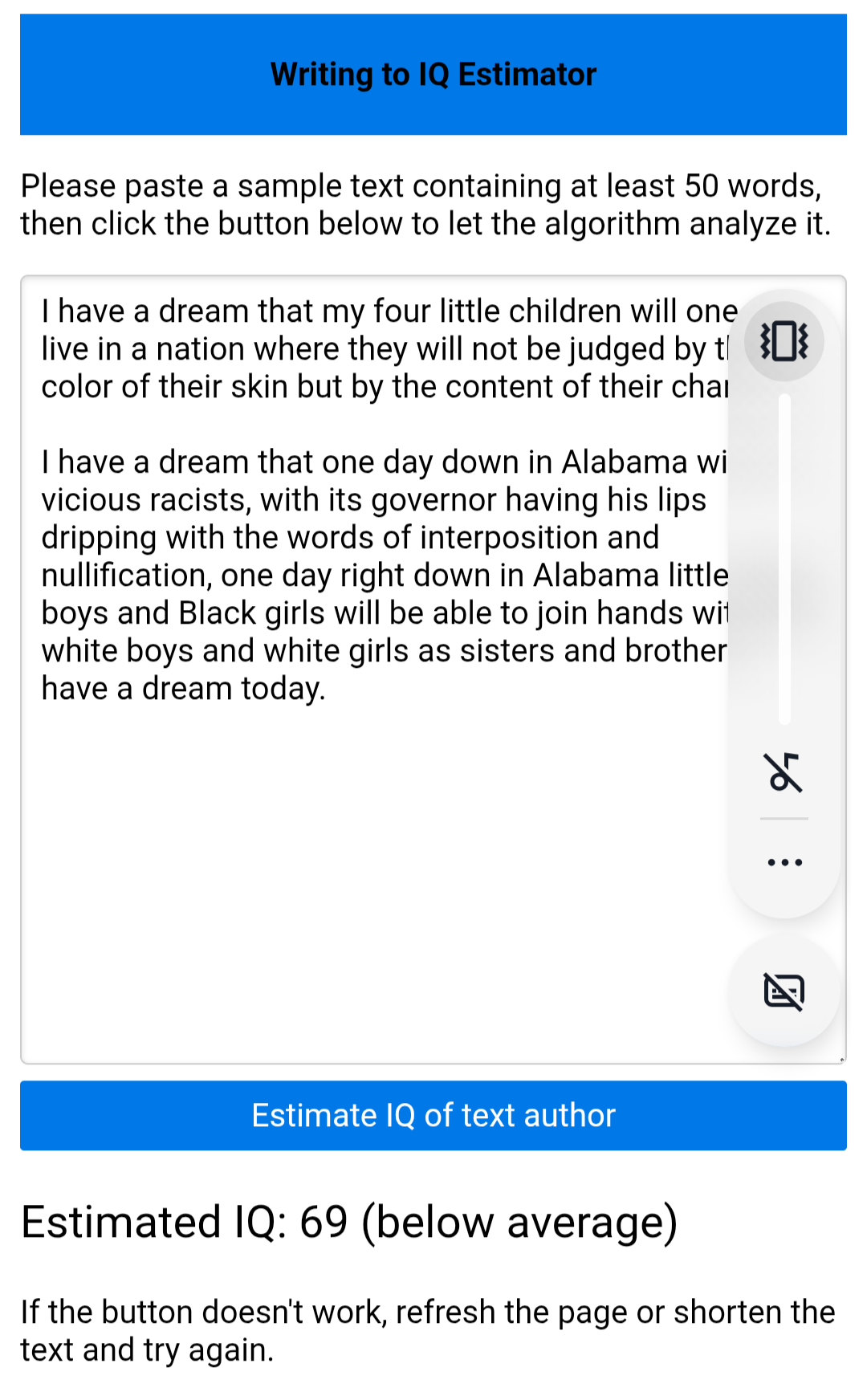
Task: Click the word "Black" in the sample text
Action: [x=217, y=613]
